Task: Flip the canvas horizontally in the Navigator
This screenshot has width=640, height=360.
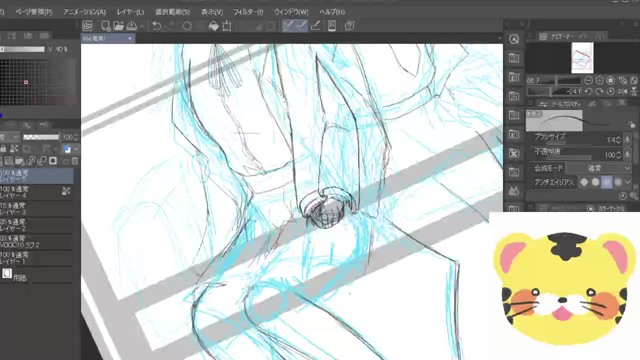Action: [622, 92]
